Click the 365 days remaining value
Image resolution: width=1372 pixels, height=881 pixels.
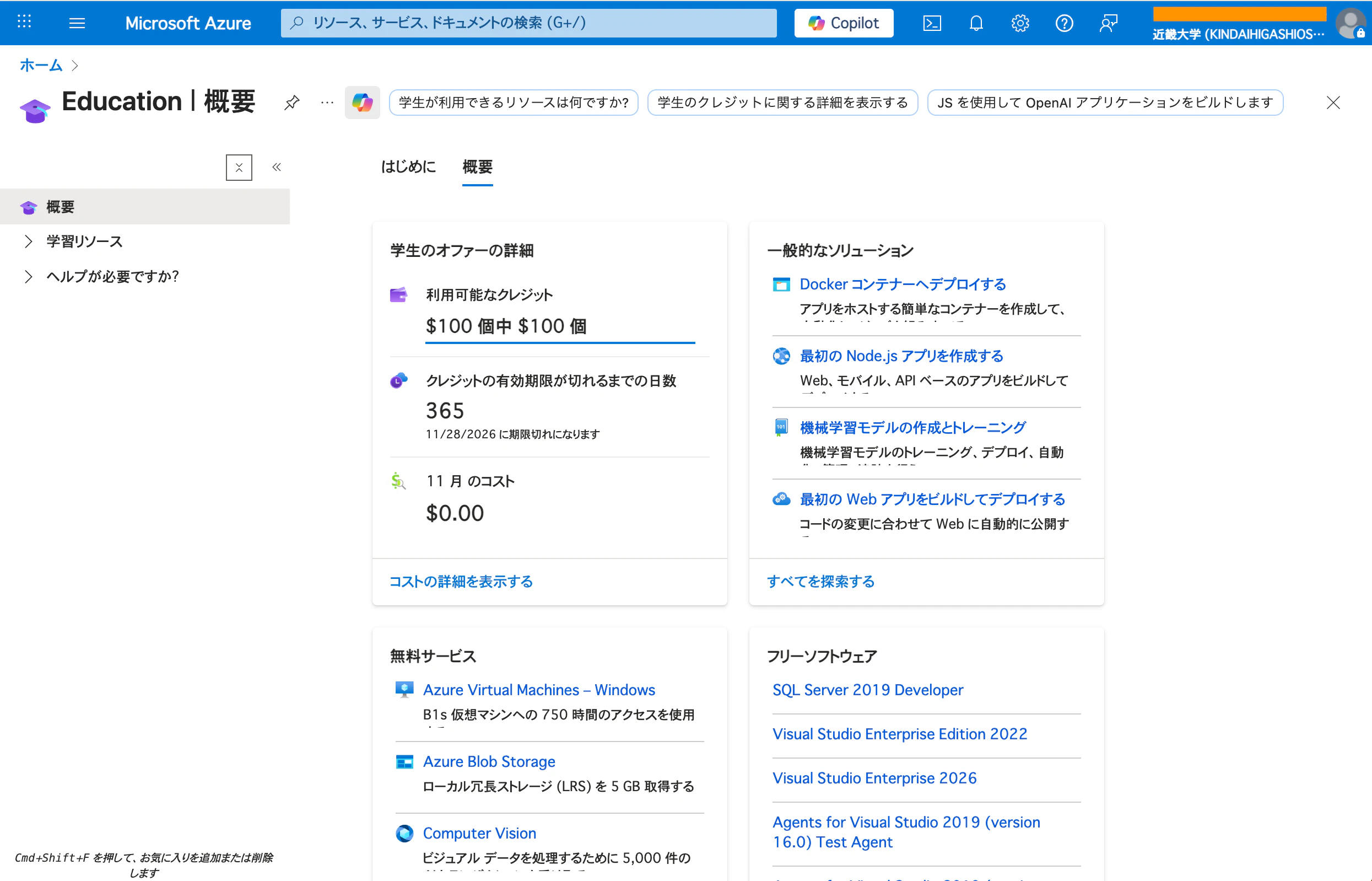[445, 410]
